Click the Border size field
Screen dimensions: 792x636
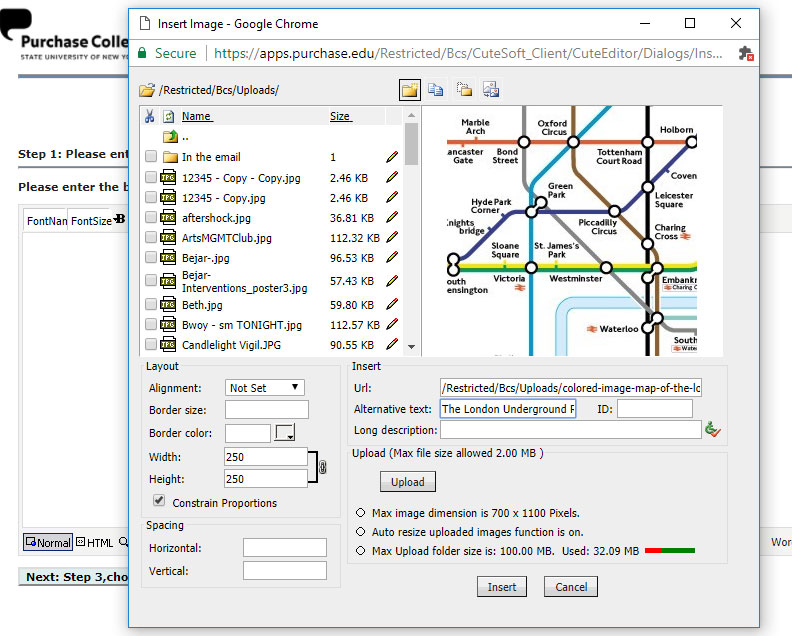click(267, 410)
